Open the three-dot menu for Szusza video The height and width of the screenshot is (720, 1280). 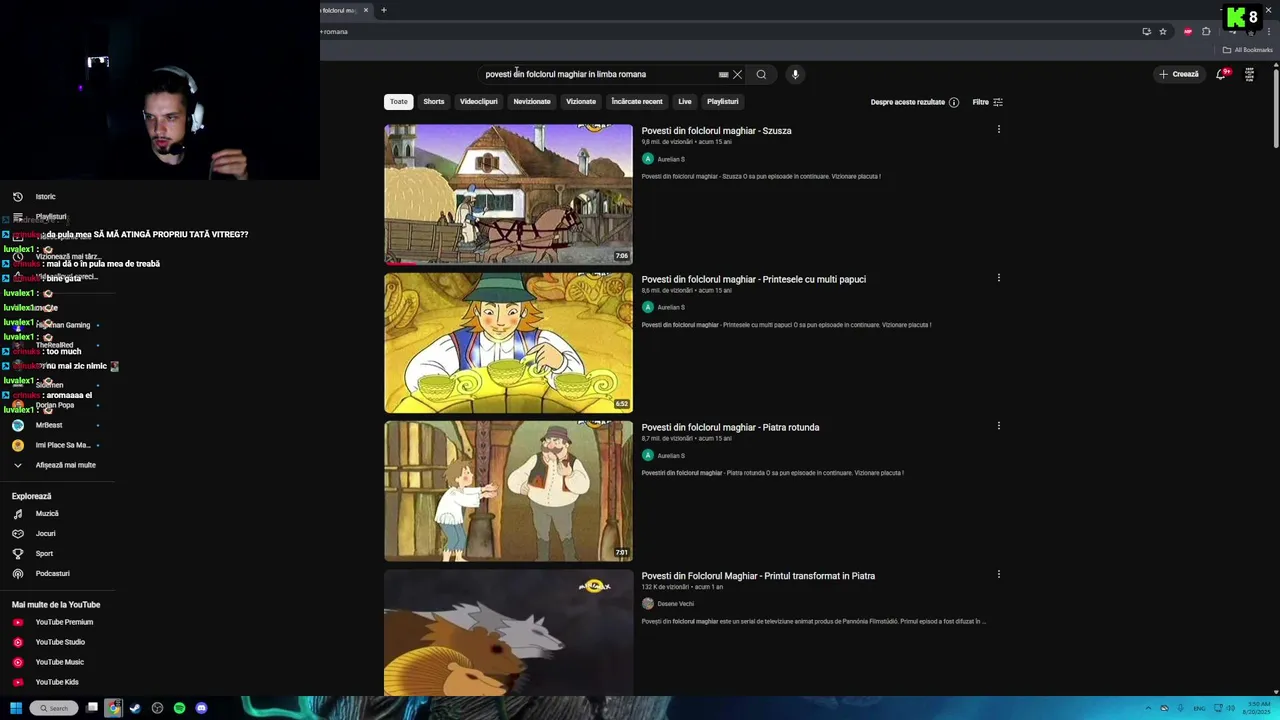click(998, 129)
